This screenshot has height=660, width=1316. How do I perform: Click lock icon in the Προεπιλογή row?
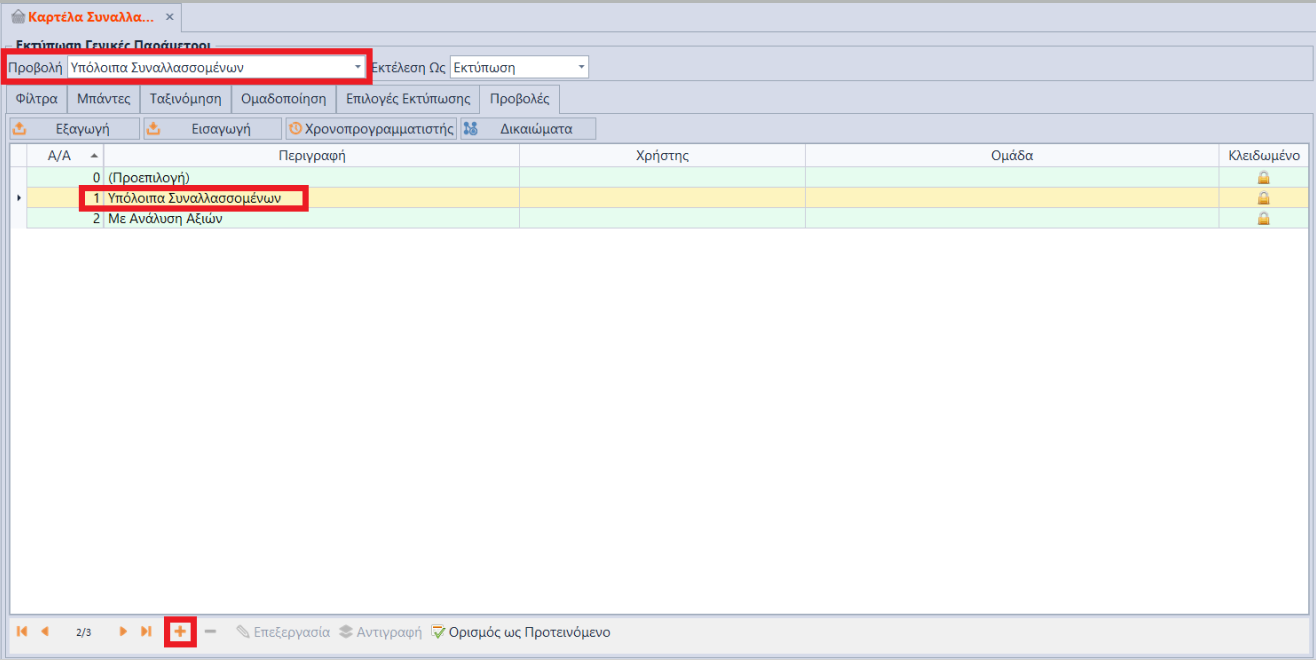tap(1263, 178)
